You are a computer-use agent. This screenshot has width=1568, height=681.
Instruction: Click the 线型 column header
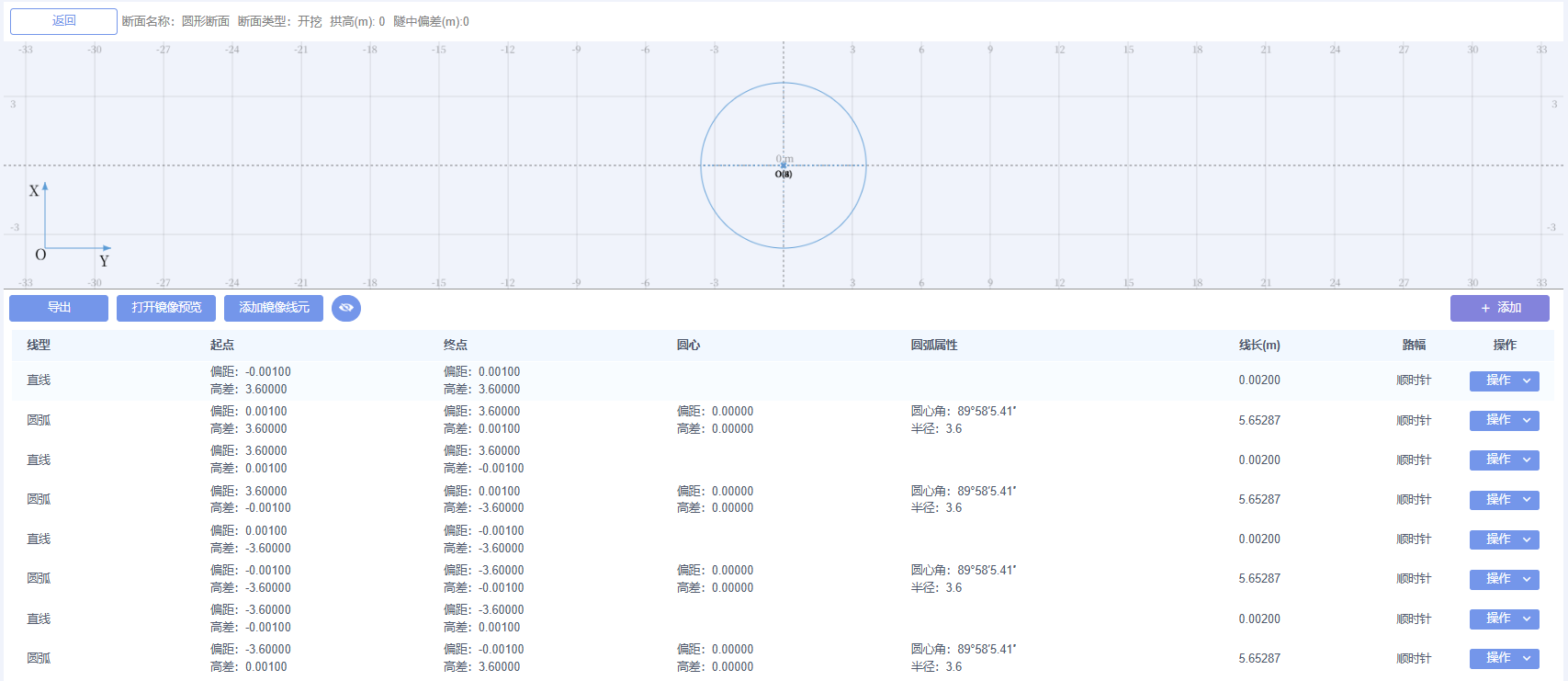(39, 345)
